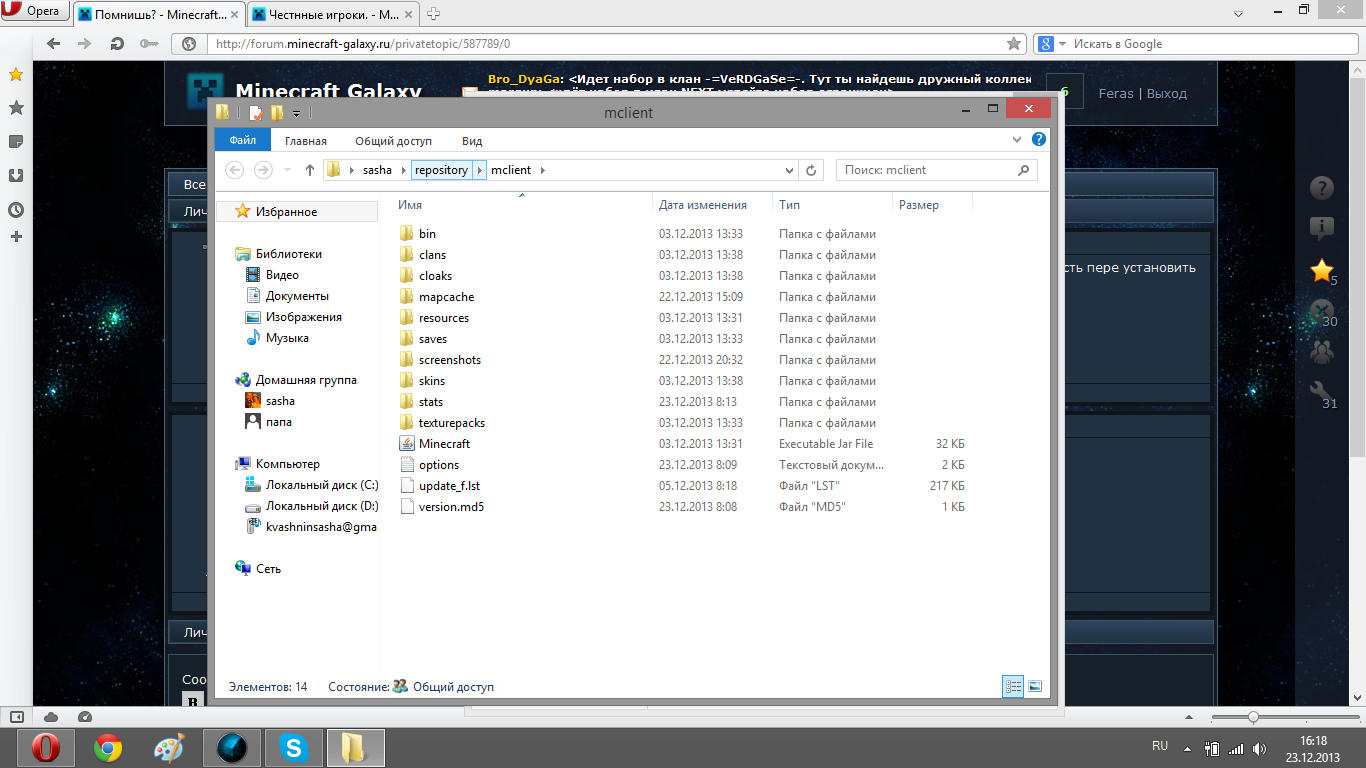The height and width of the screenshot is (768, 1366).
Task: Go up one folder level in Explorer
Action: point(310,170)
